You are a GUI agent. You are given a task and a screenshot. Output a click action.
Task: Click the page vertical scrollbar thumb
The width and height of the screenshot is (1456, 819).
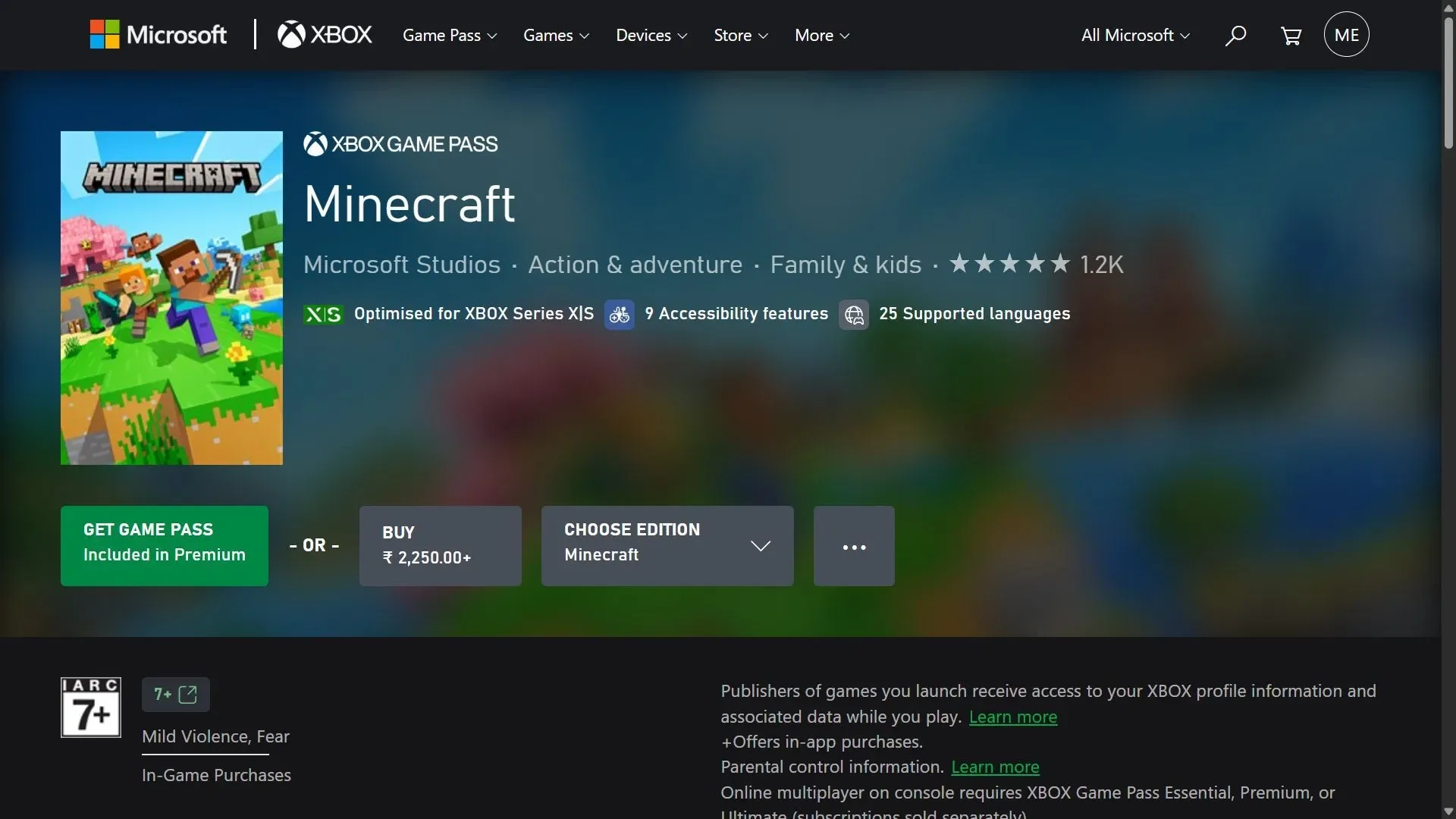click(1448, 82)
